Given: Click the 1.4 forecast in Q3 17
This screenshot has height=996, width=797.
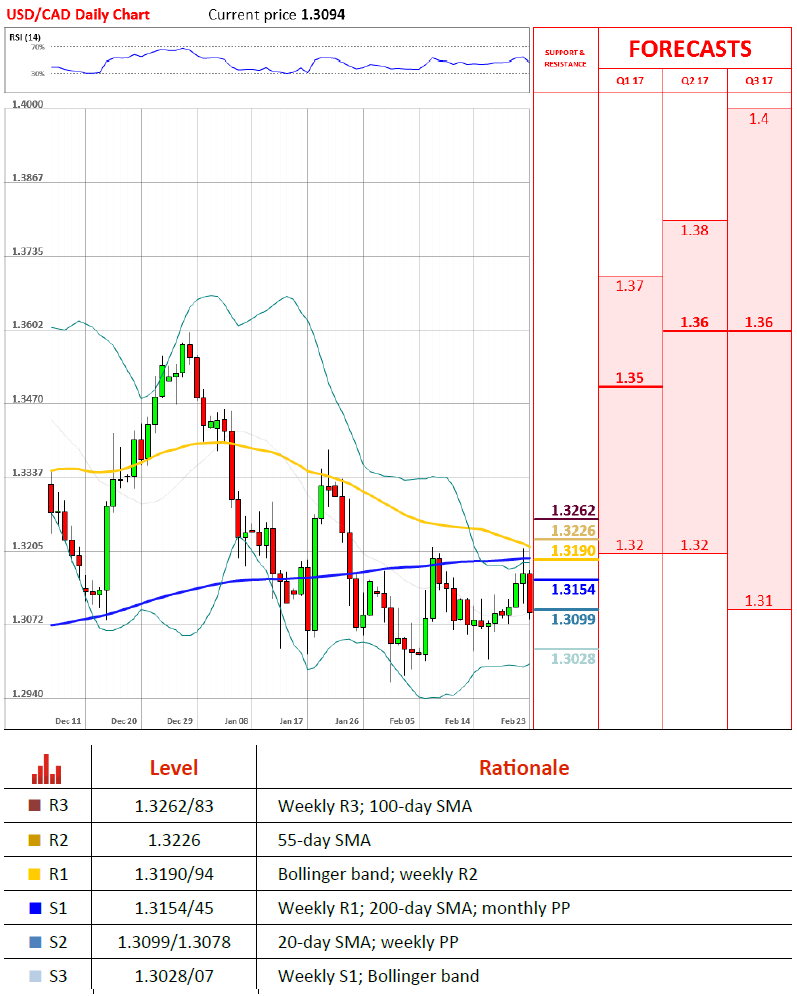Looking at the screenshot, I should (x=759, y=119).
